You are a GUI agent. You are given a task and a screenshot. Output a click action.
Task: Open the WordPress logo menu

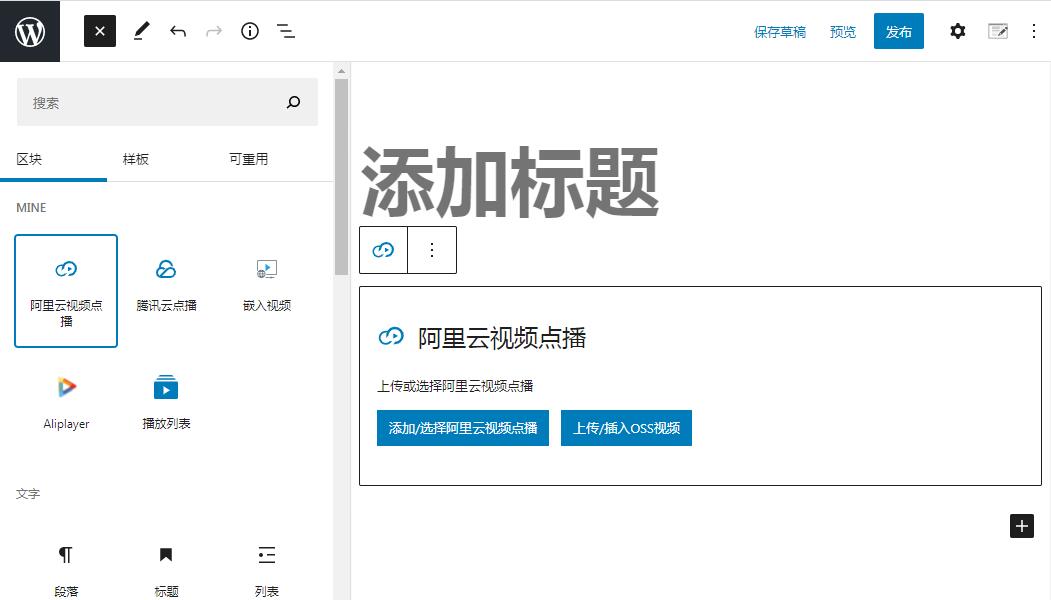coord(30,31)
